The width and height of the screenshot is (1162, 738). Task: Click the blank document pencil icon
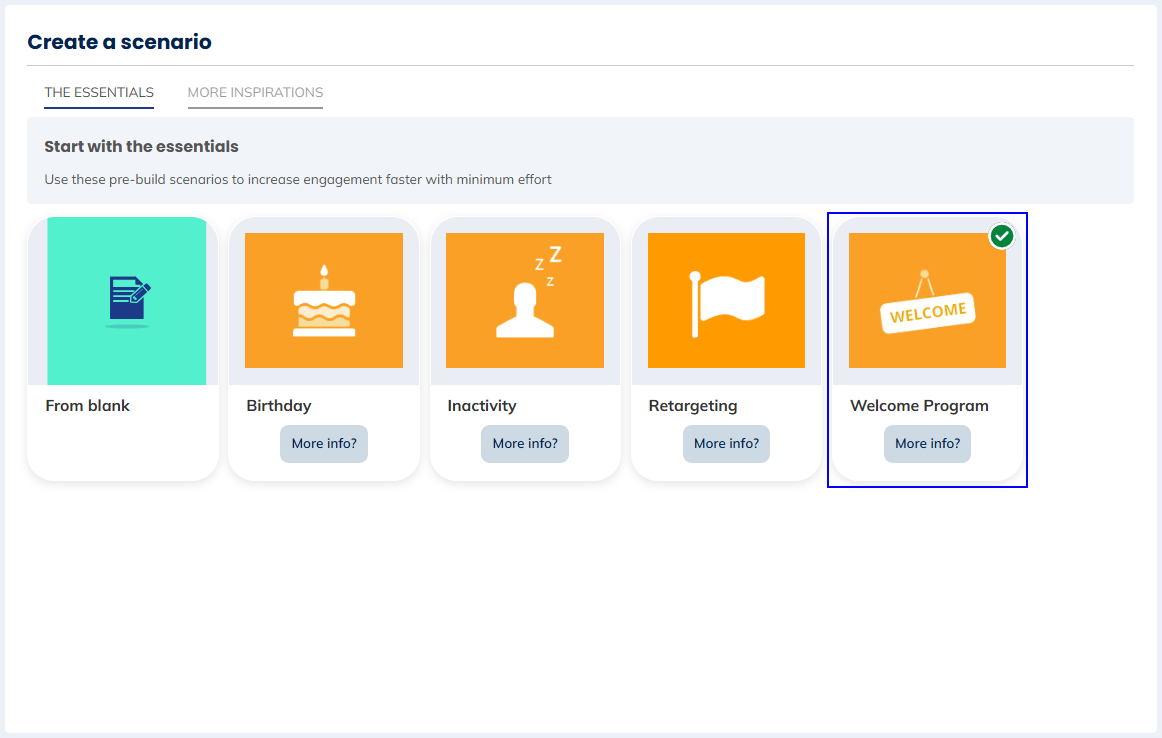128,301
